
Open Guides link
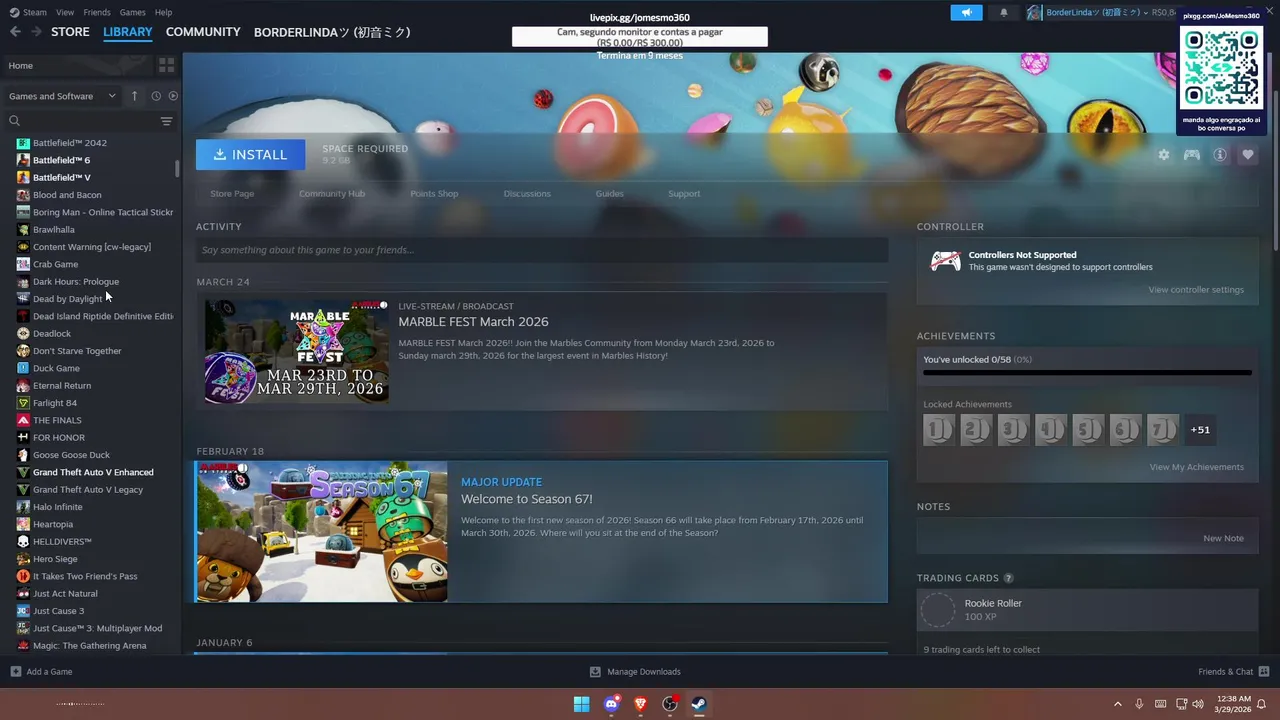click(x=609, y=193)
